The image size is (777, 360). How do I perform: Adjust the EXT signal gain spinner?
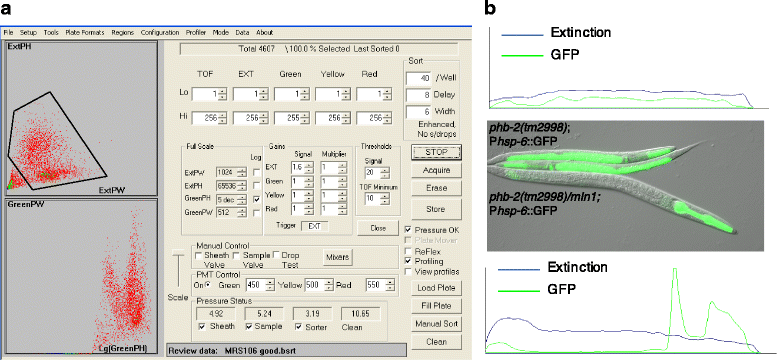(x=310, y=168)
